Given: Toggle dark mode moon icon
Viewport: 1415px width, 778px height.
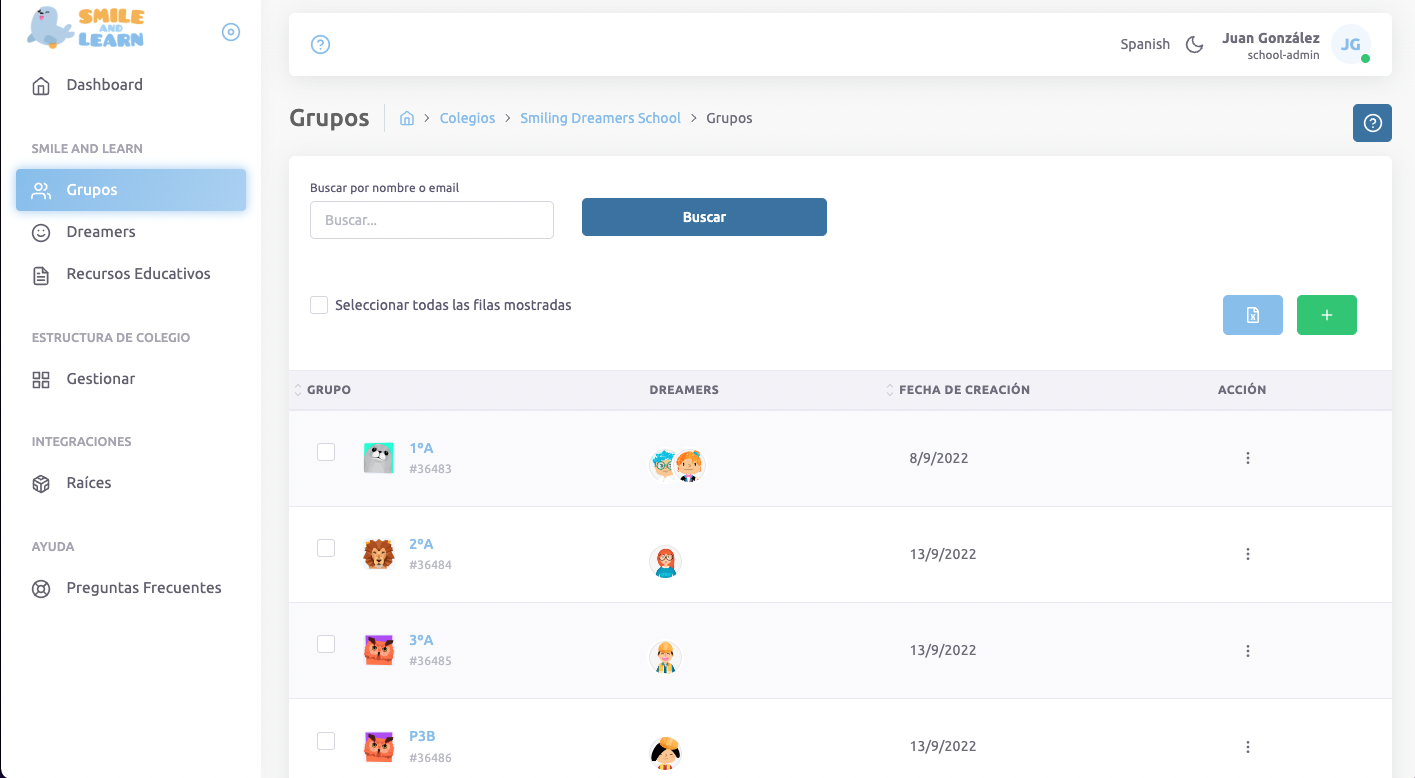Looking at the screenshot, I should (x=1194, y=44).
